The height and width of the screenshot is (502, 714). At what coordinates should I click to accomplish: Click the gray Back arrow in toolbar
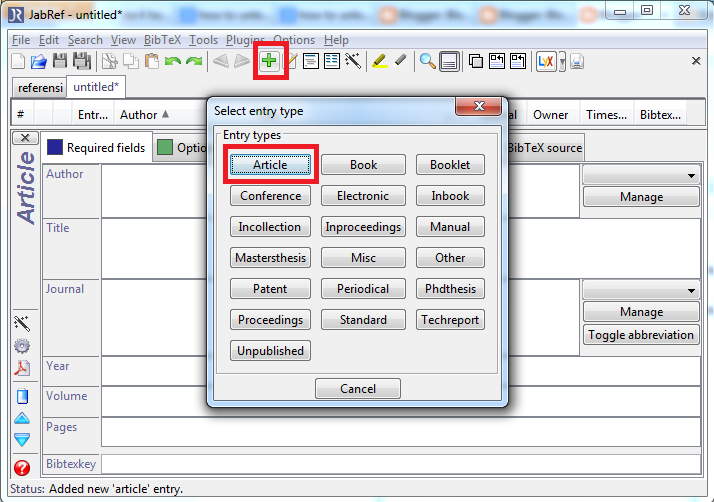click(221, 61)
